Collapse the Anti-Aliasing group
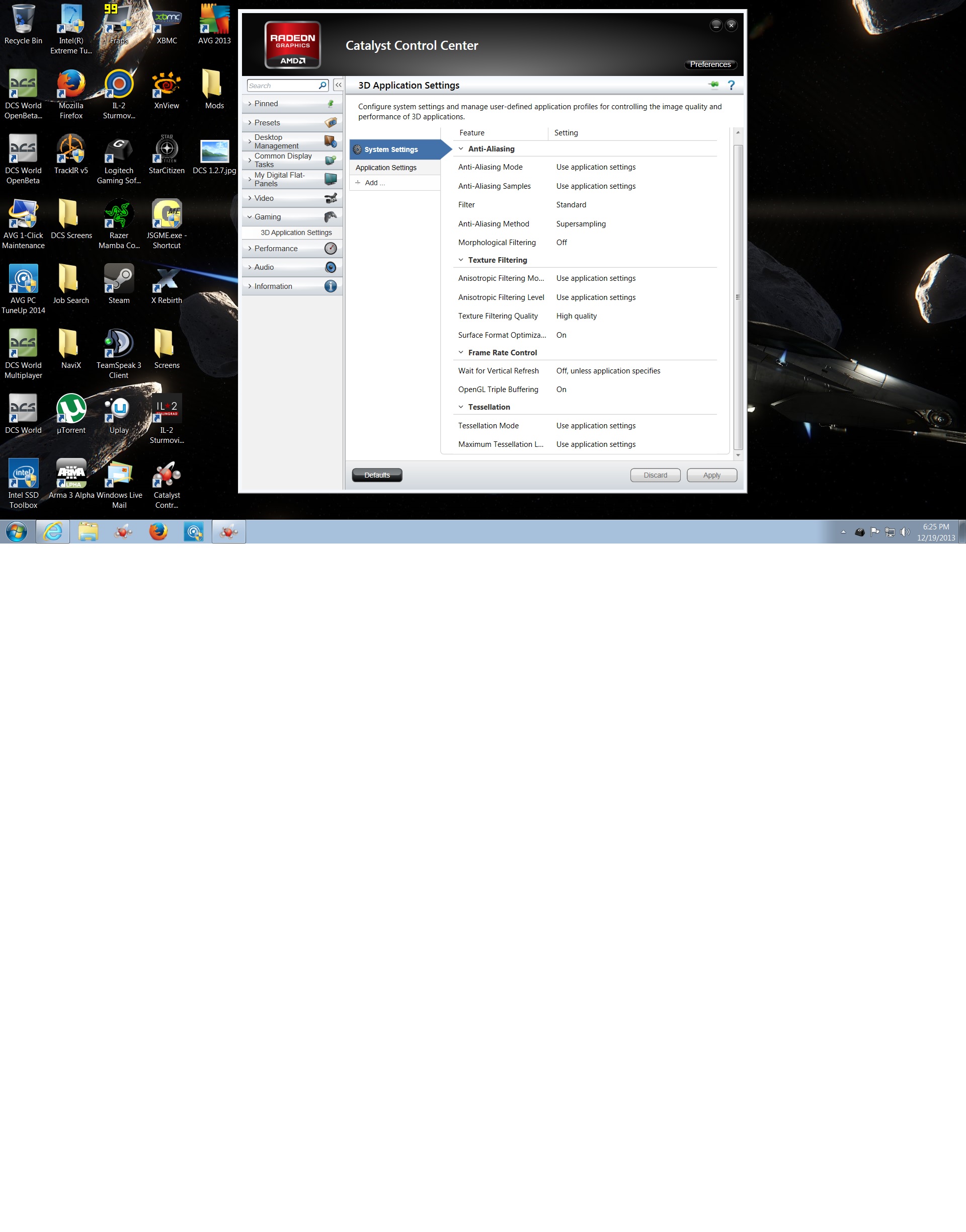The width and height of the screenshot is (966, 1232). coord(461,149)
